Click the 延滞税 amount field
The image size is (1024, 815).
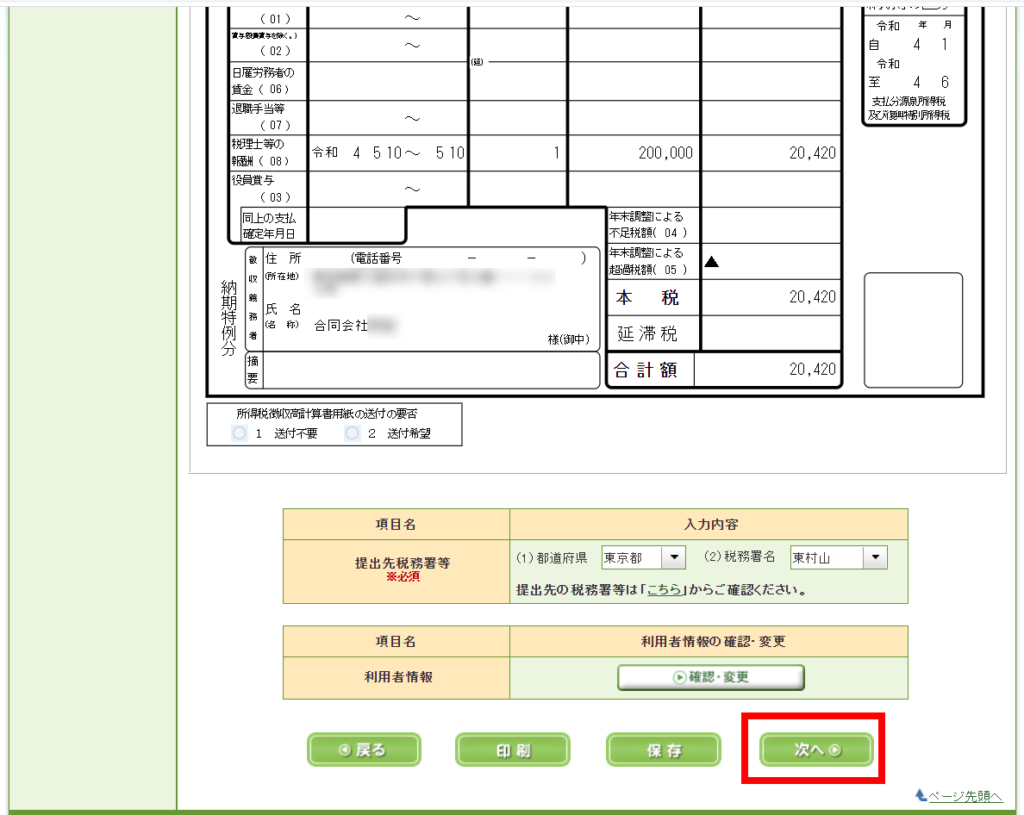tap(771, 333)
